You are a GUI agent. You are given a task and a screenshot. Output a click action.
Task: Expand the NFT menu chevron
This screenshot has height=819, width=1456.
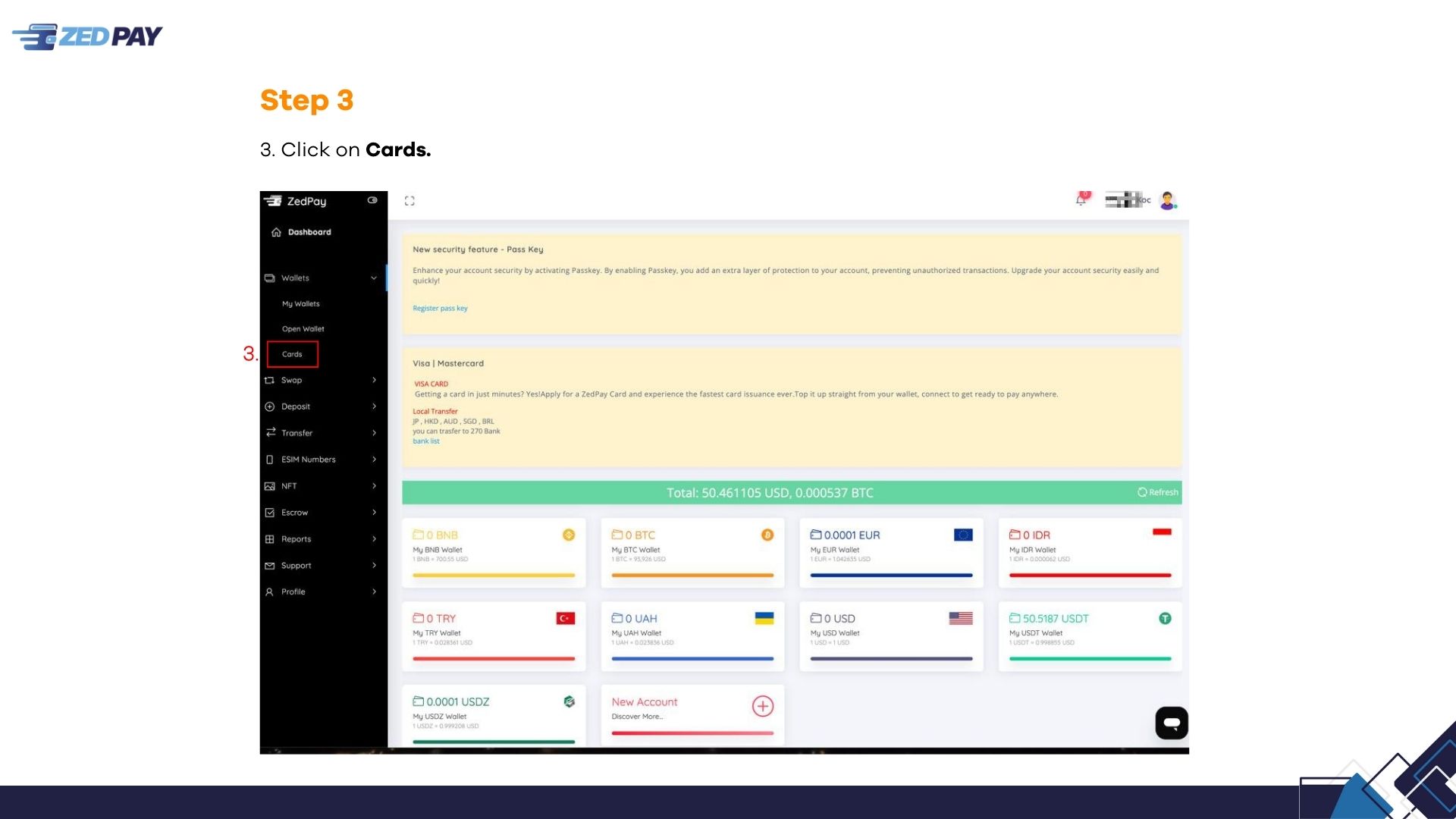(374, 486)
